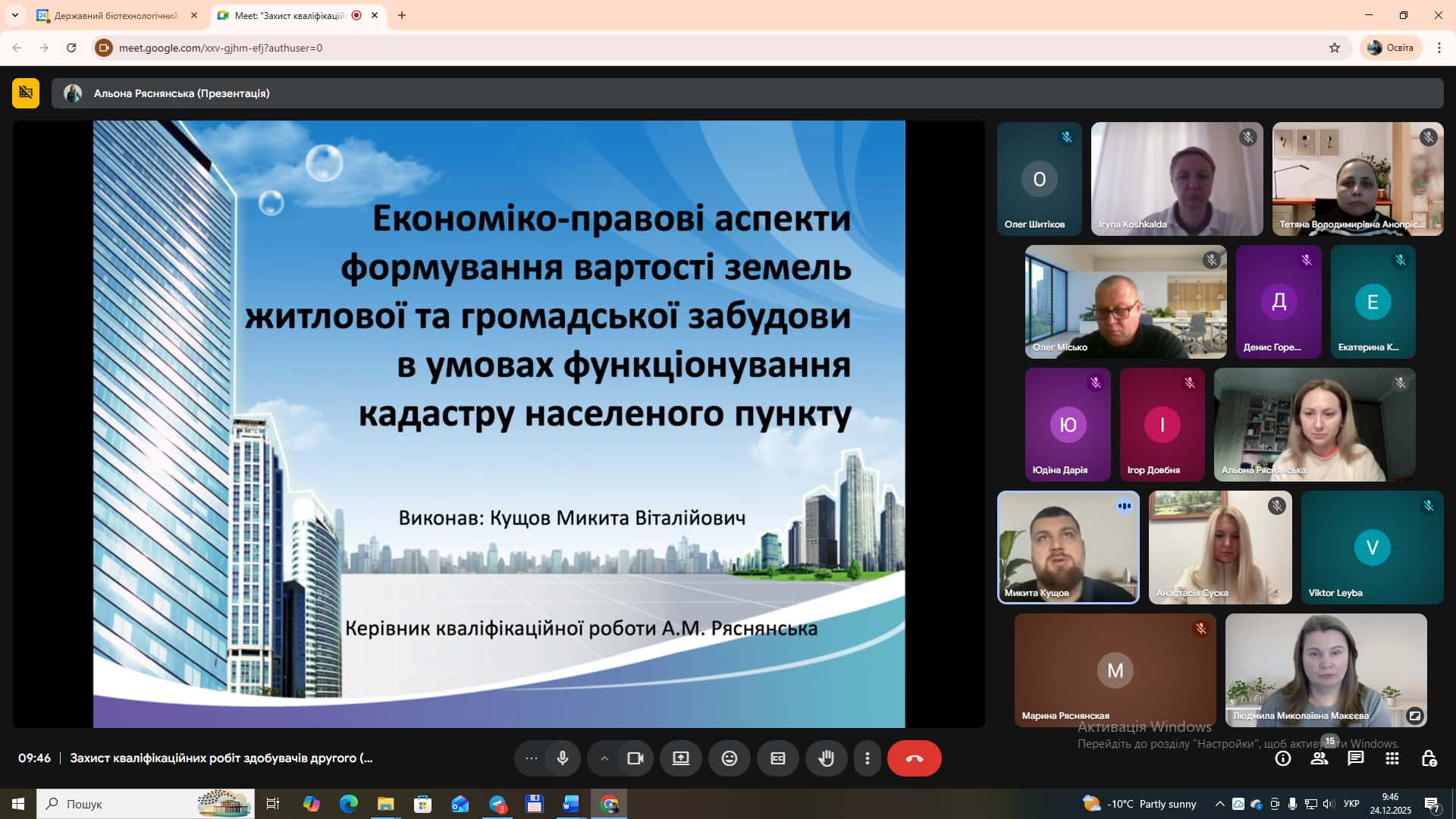Switch to Державний біотехнологічний browser tab
This screenshot has height=819, width=1456.
coord(115,15)
